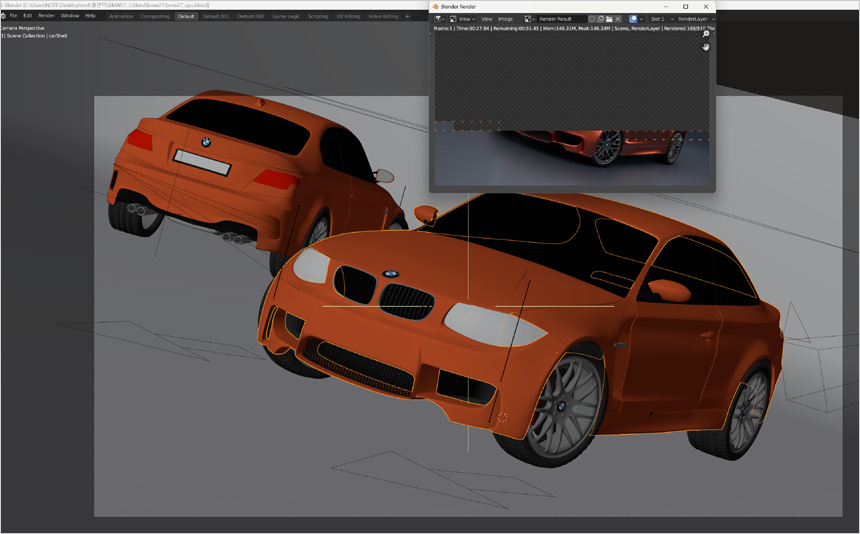This screenshot has width=860, height=534.
Task: Click the new image icon beside Render Result
Action: click(x=600, y=19)
